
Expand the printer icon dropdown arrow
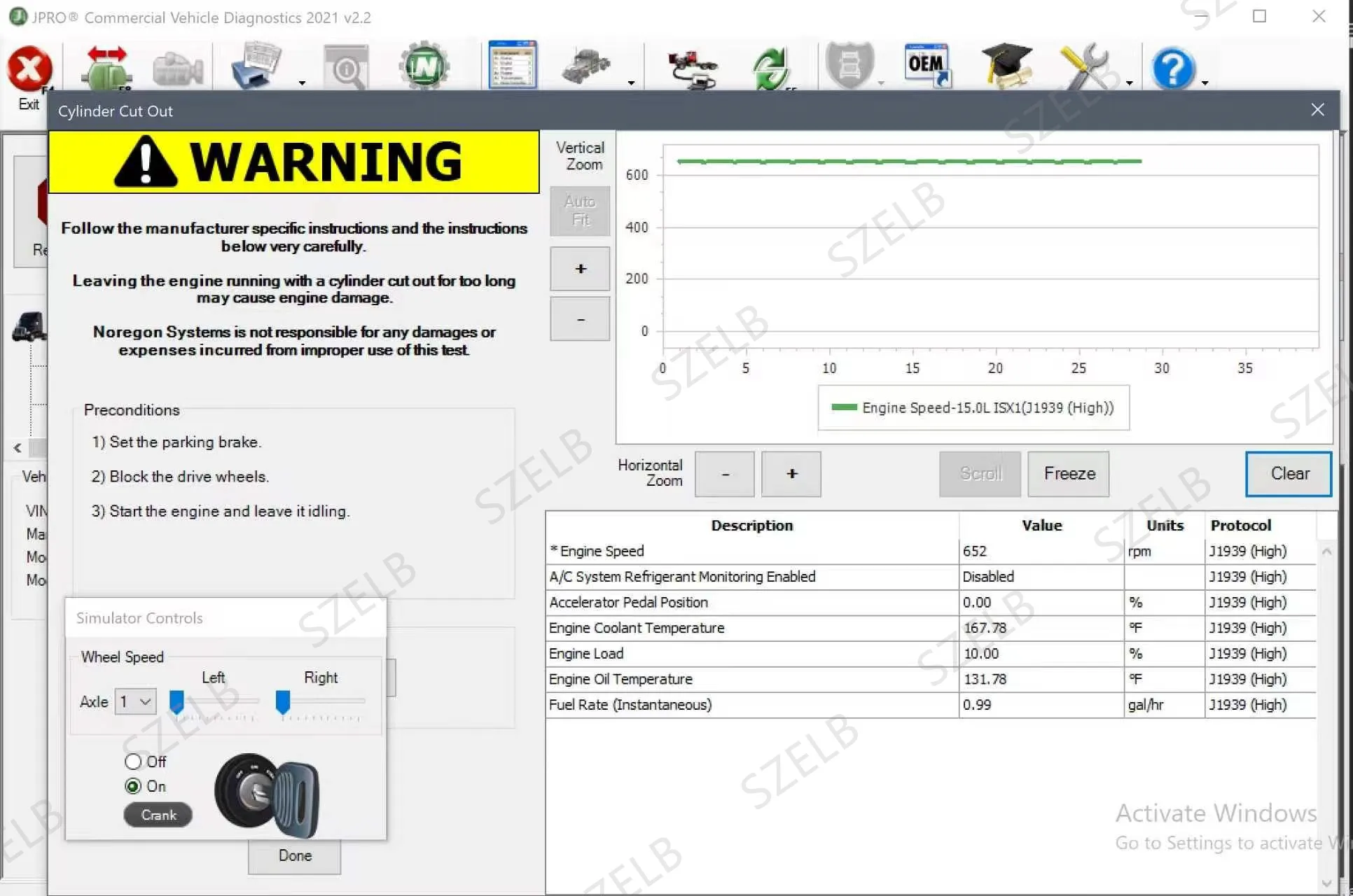[302, 83]
